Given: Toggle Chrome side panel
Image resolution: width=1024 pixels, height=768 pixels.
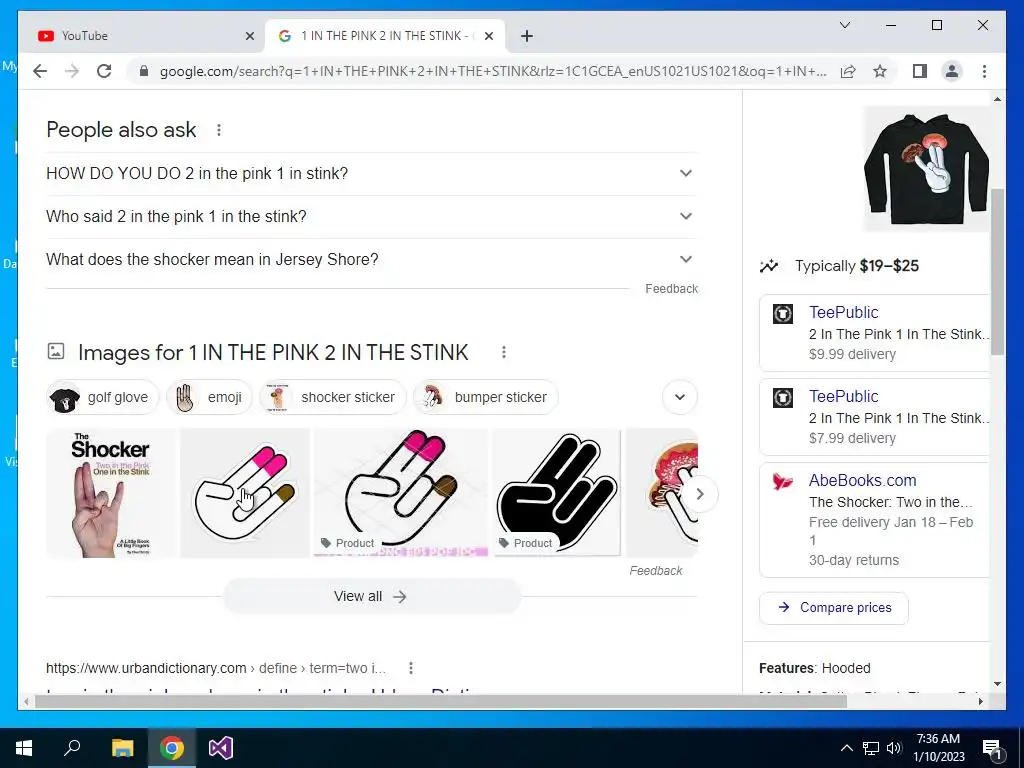Looking at the screenshot, I should click(x=920, y=71).
